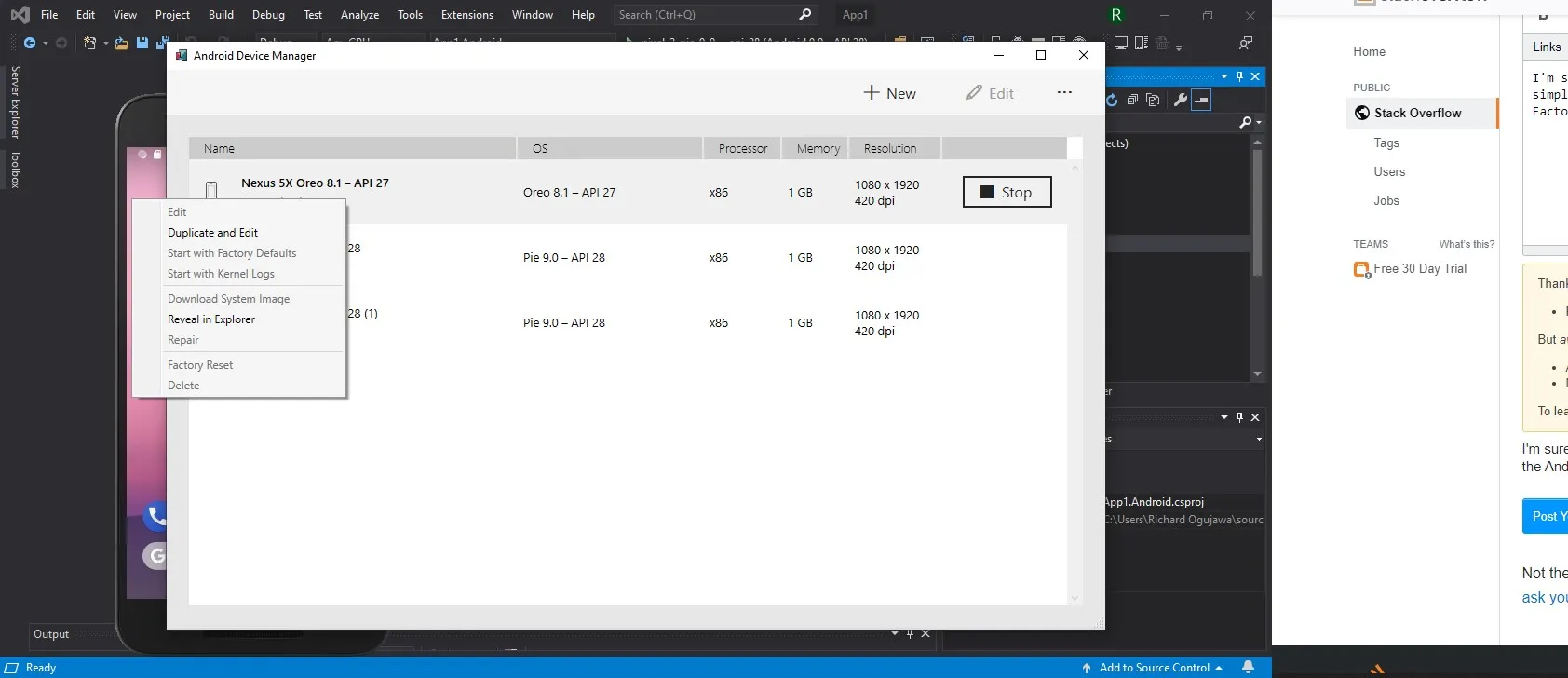Image resolution: width=1568 pixels, height=678 pixels.
Task: Open Solution Explorer window options dropdown
Action: click(x=1223, y=76)
